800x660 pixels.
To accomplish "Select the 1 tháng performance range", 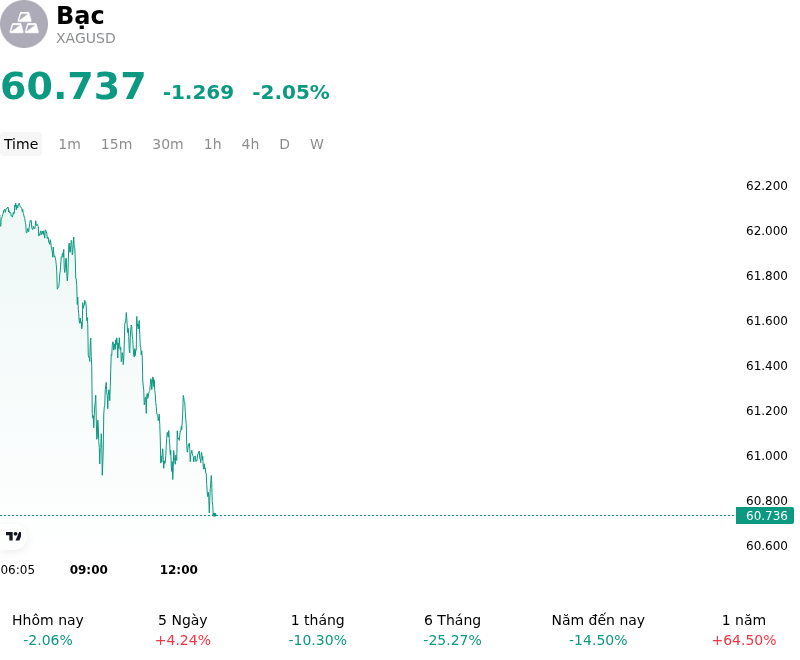I will pyautogui.click(x=317, y=630).
